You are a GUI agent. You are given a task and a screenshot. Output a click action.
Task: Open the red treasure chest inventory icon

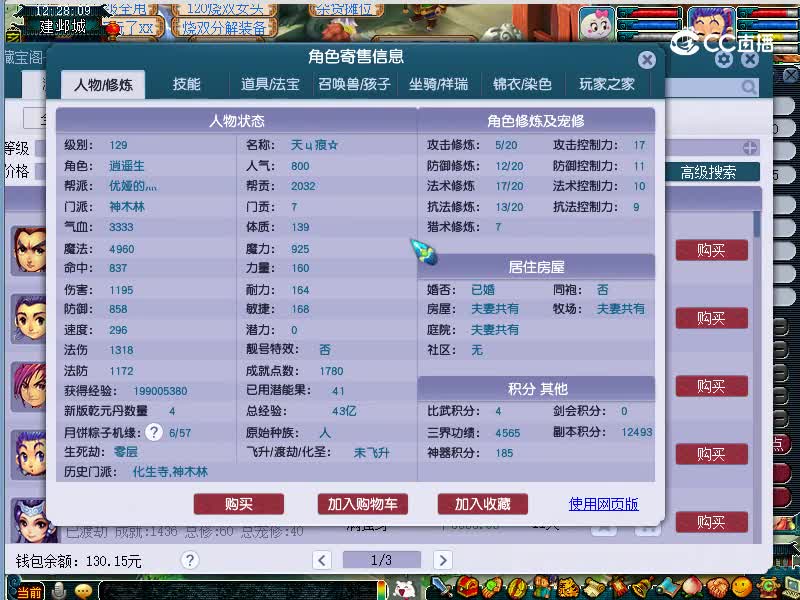tap(466, 589)
